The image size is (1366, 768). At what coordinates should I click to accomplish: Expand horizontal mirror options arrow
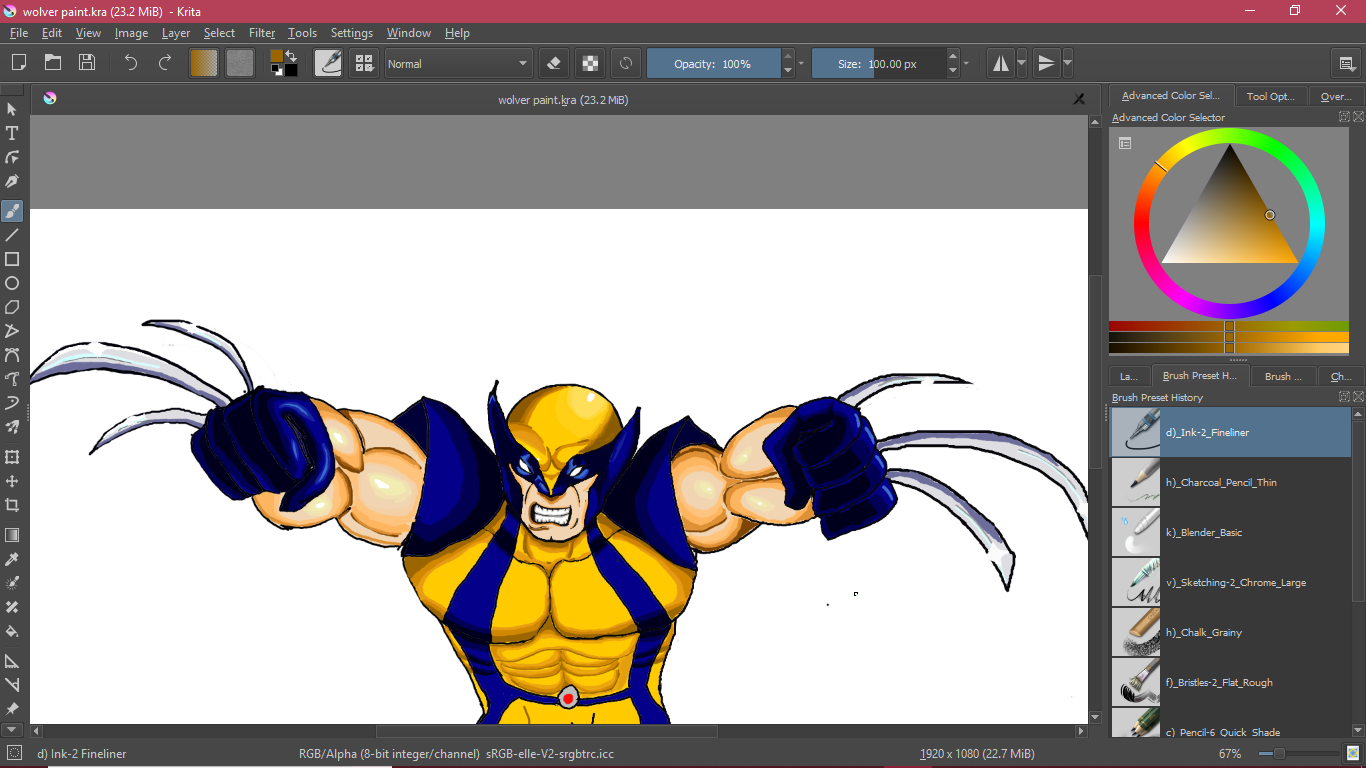coord(1021,63)
